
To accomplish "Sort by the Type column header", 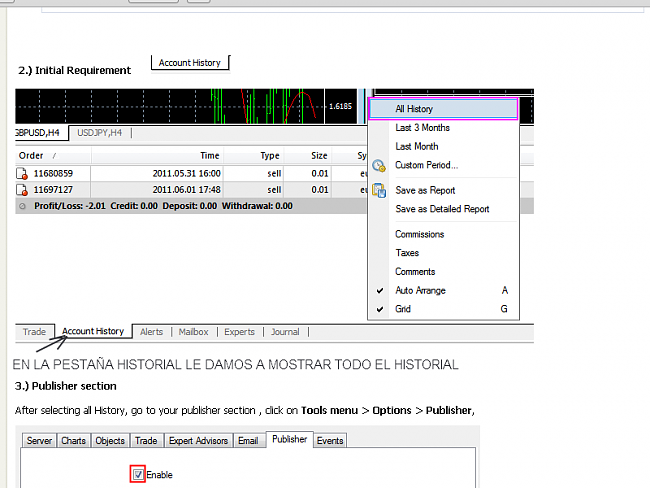I will click(254, 156).
